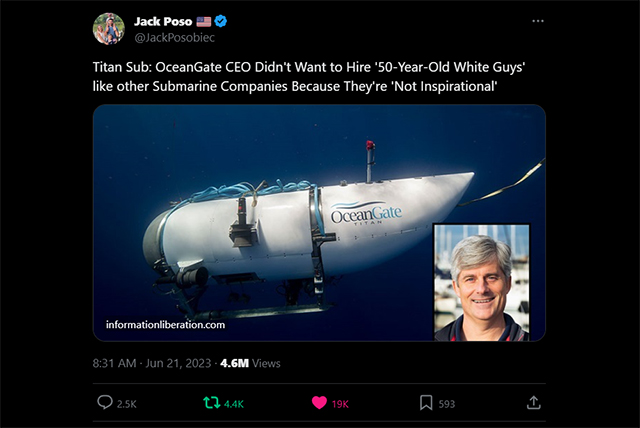The height and width of the screenshot is (428, 640).
Task: Click the CEO portrait inset photo
Action: (x=482, y=282)
